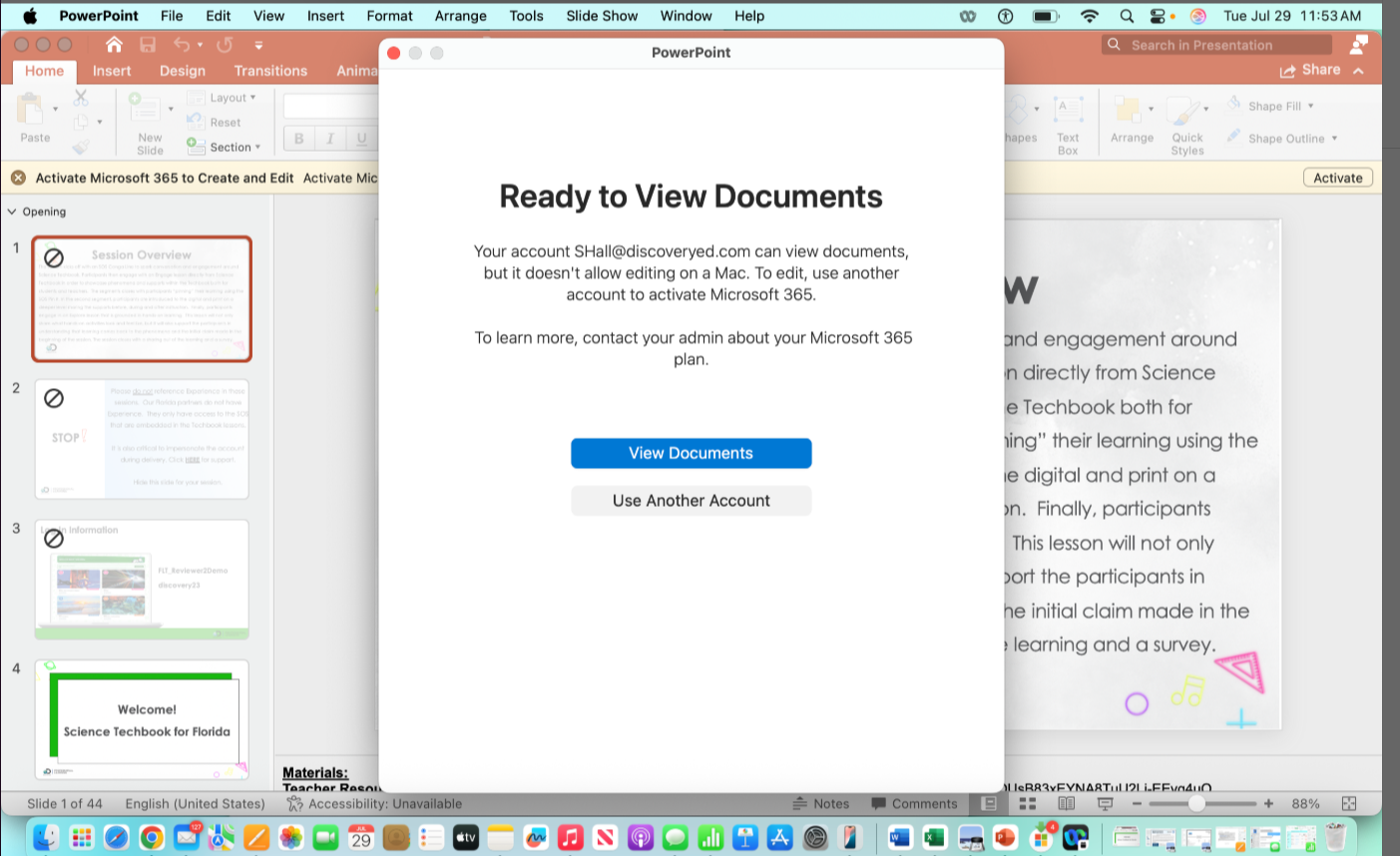Switch to Reading view
This screenshot has height=856, width=1400.
click(x=1066, y=803)
